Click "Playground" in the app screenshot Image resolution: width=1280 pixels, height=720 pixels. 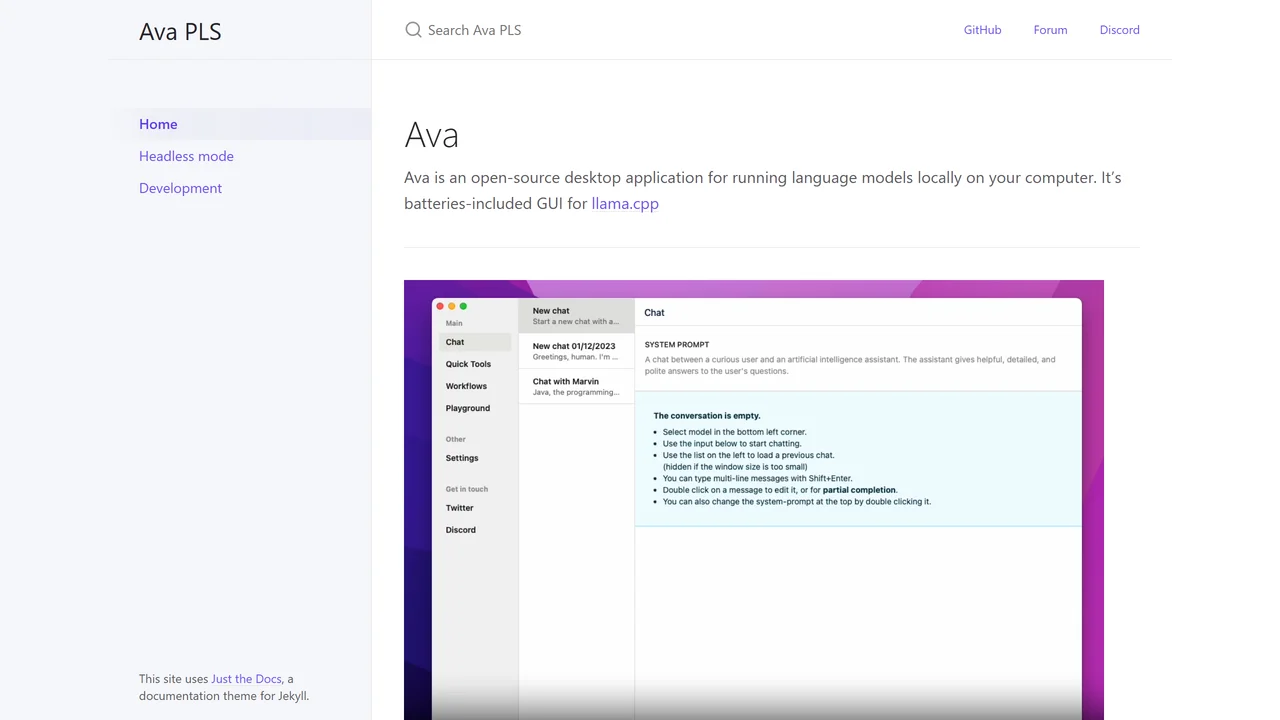[468, 408]
